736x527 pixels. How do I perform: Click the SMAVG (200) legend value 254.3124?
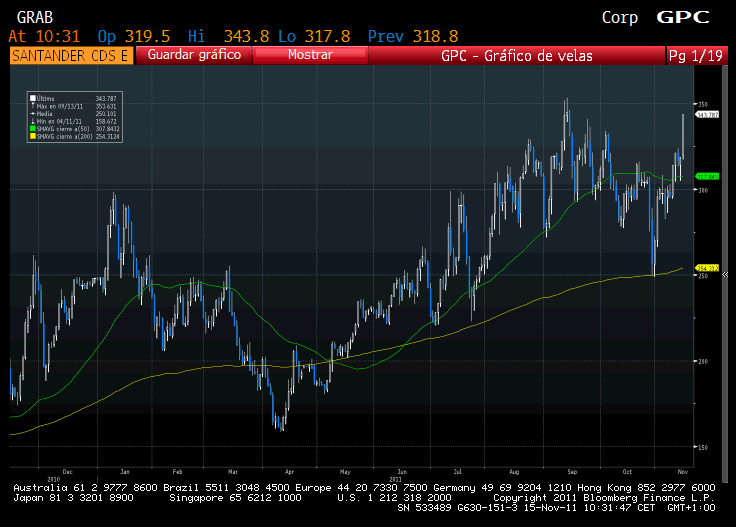coord(107,136)
